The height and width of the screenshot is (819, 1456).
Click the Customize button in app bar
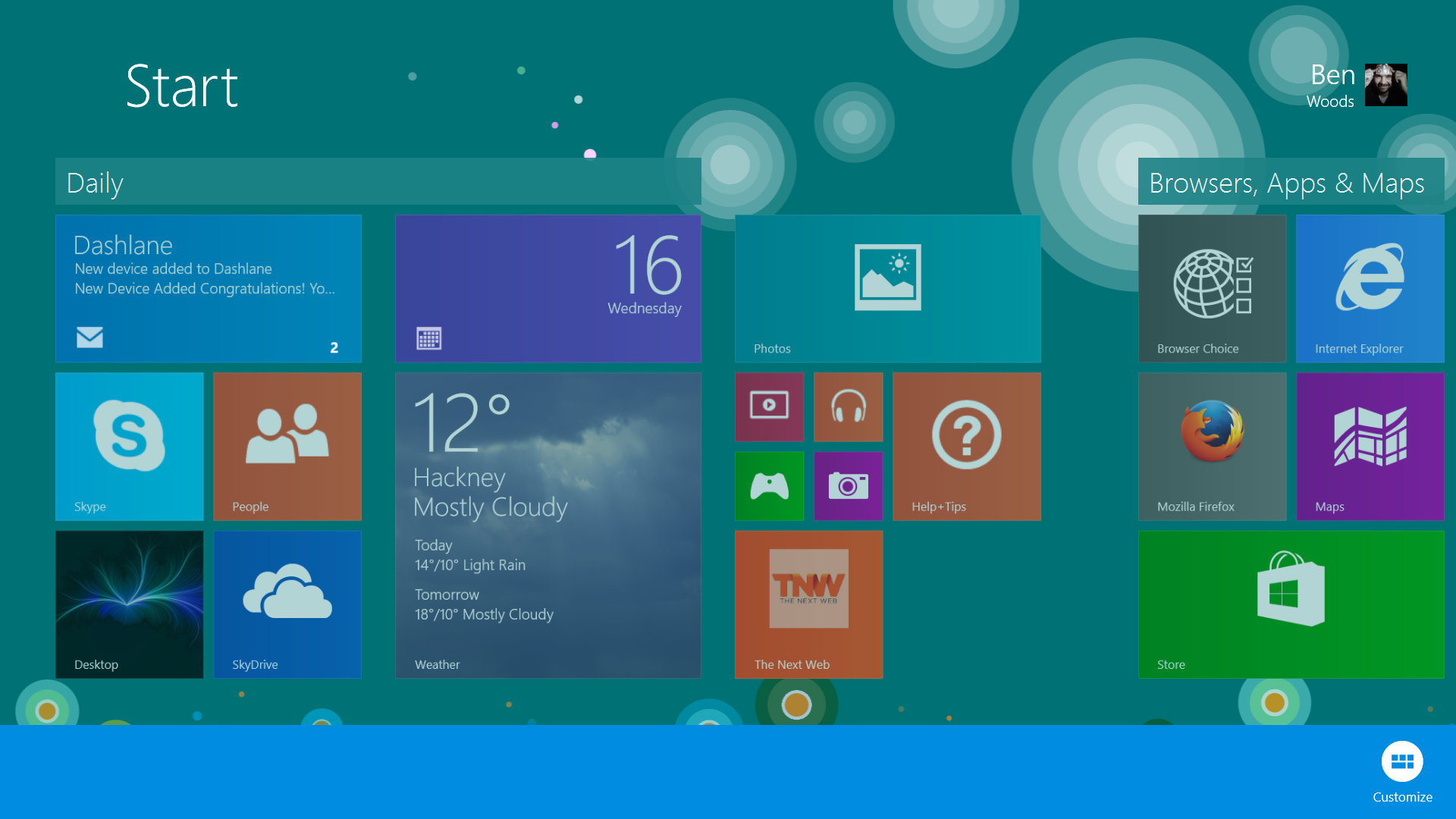click(1402, 773)
